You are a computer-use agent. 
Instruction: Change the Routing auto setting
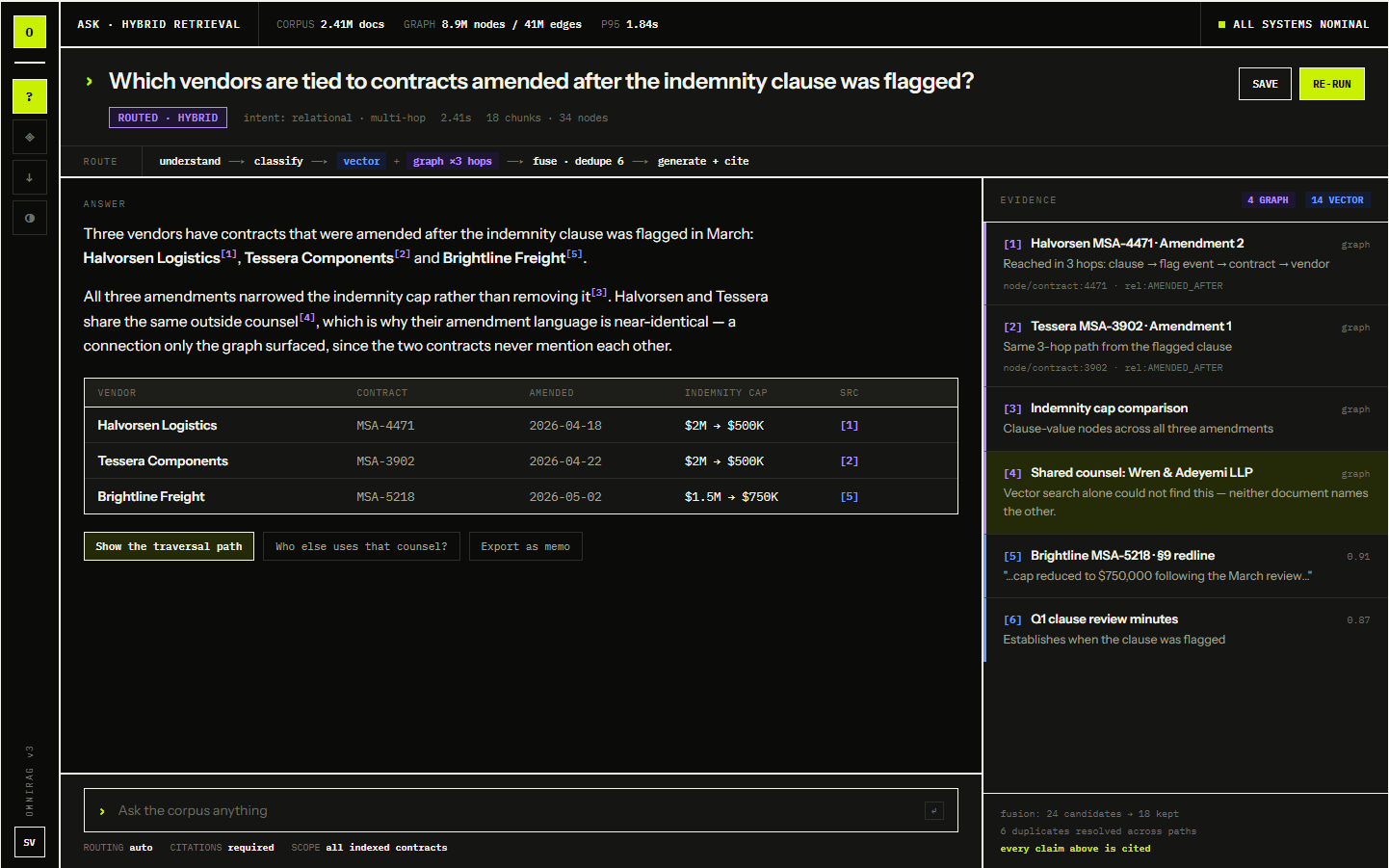118,848
